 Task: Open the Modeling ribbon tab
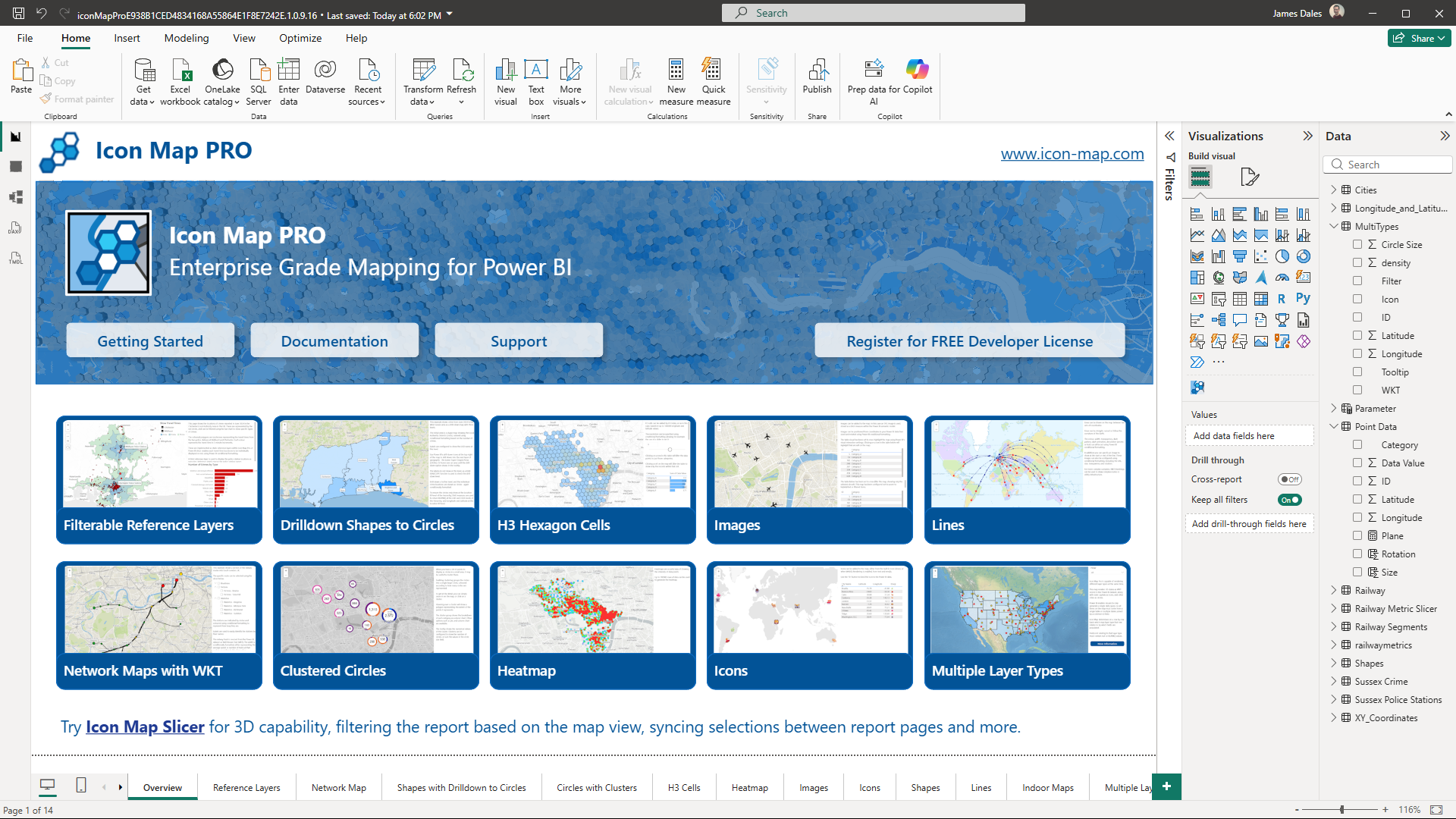tap(186, 38)
